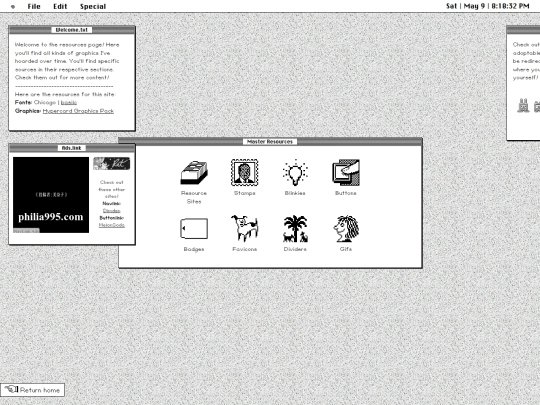This screenshot has width=540, height=405.
Task: Open the Edit menu
Action: tap(60, 6)
